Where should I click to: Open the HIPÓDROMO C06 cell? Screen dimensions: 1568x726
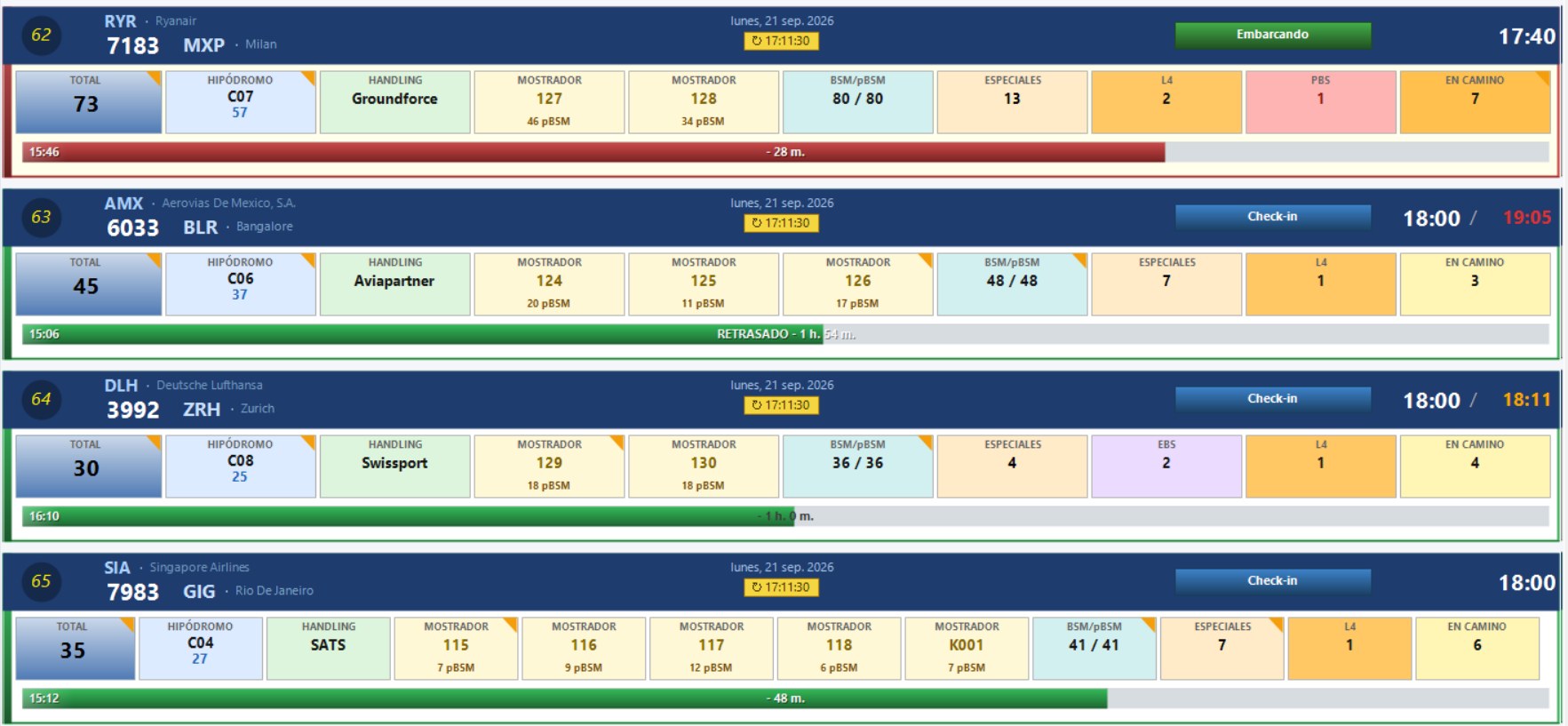tap(241, 284)
